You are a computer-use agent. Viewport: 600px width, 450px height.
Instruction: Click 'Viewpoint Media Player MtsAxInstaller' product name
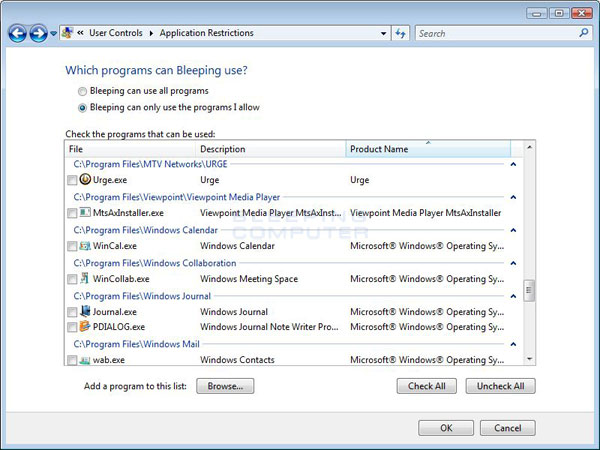(x=426, y=213)
